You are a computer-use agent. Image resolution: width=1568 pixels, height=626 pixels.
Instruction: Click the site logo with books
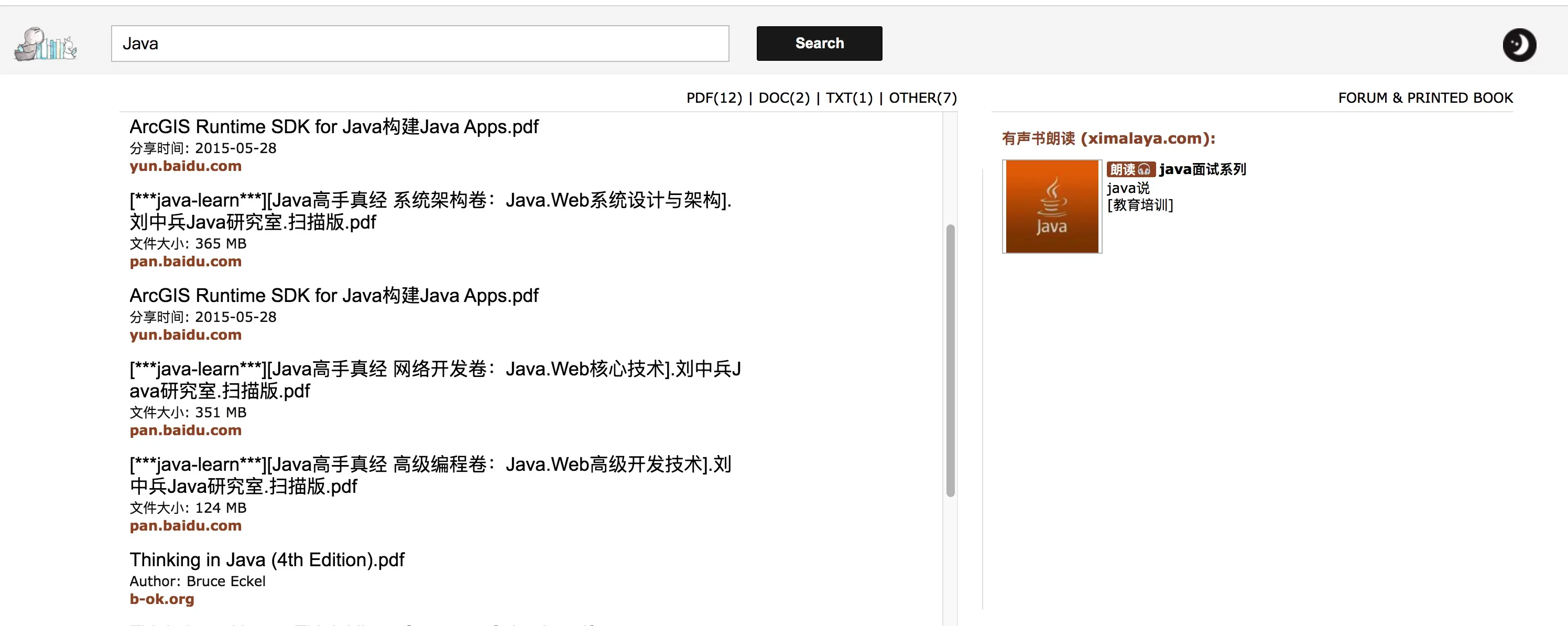click(x=46, y=44)
